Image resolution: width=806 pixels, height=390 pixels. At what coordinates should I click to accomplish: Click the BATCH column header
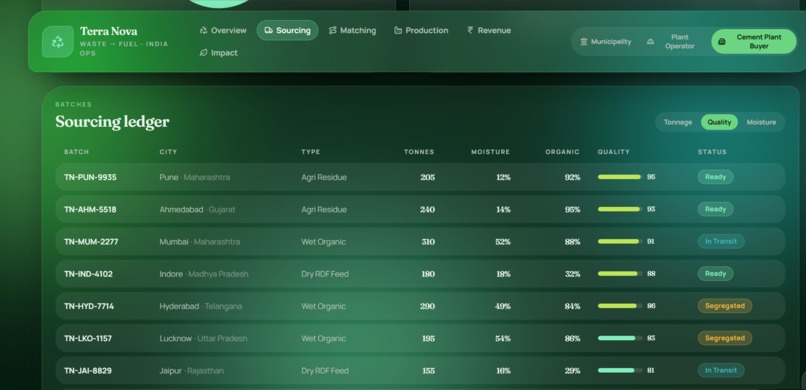pyautogui.click(x=76, y=152)
